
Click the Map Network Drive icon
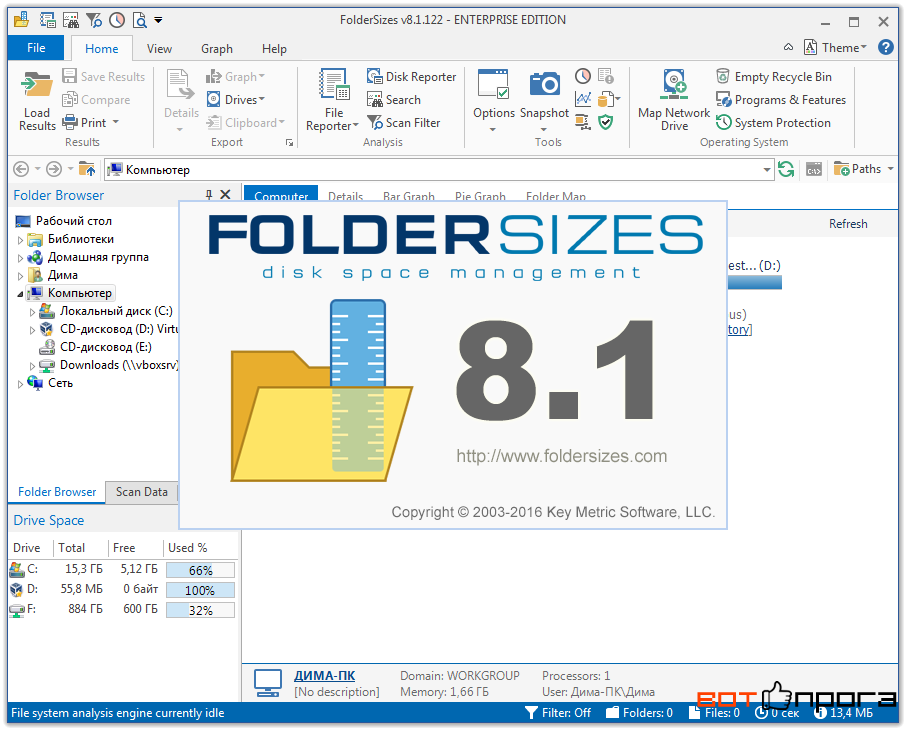(x=674, y=85)
